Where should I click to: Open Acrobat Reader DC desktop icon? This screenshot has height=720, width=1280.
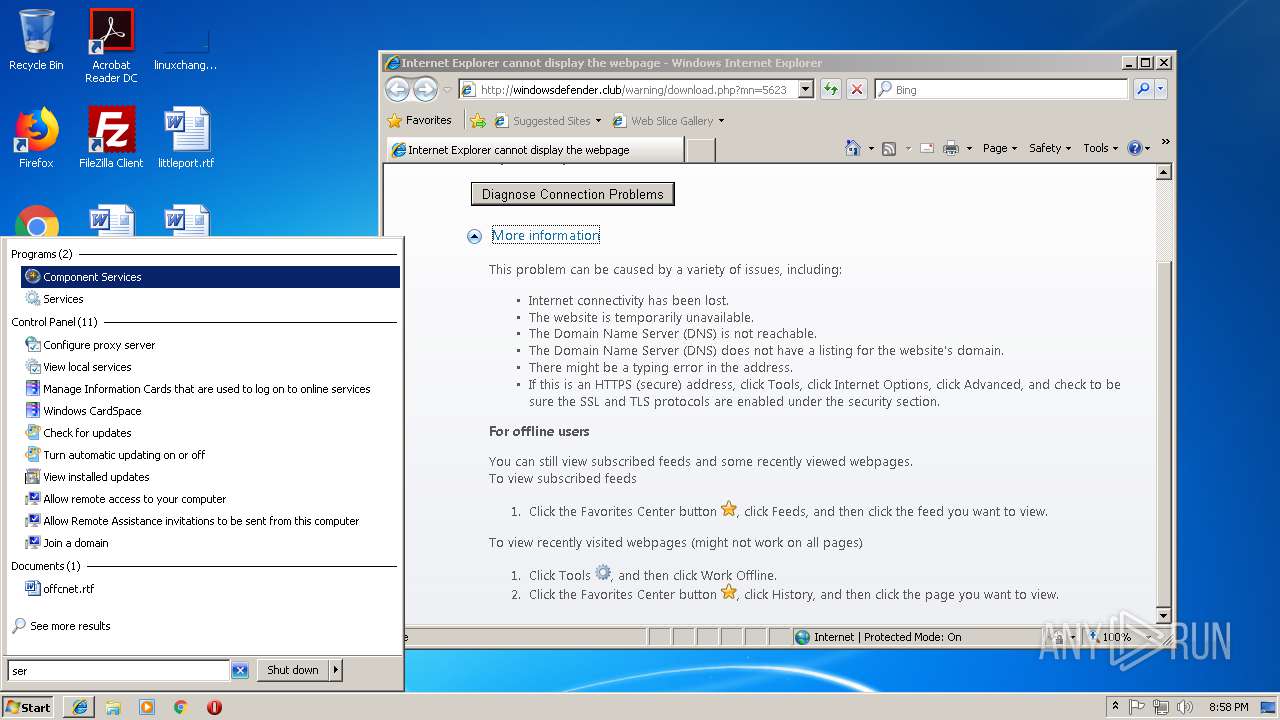pos(111,46)
